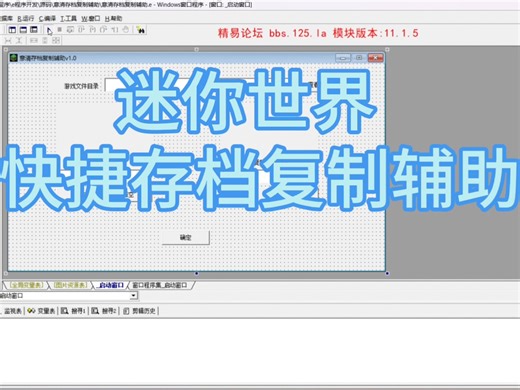Image resolution: width=520 pixels, height=390 pixels.
Task: Click the 确定 button on the form
Action: (x=186, y=238)
